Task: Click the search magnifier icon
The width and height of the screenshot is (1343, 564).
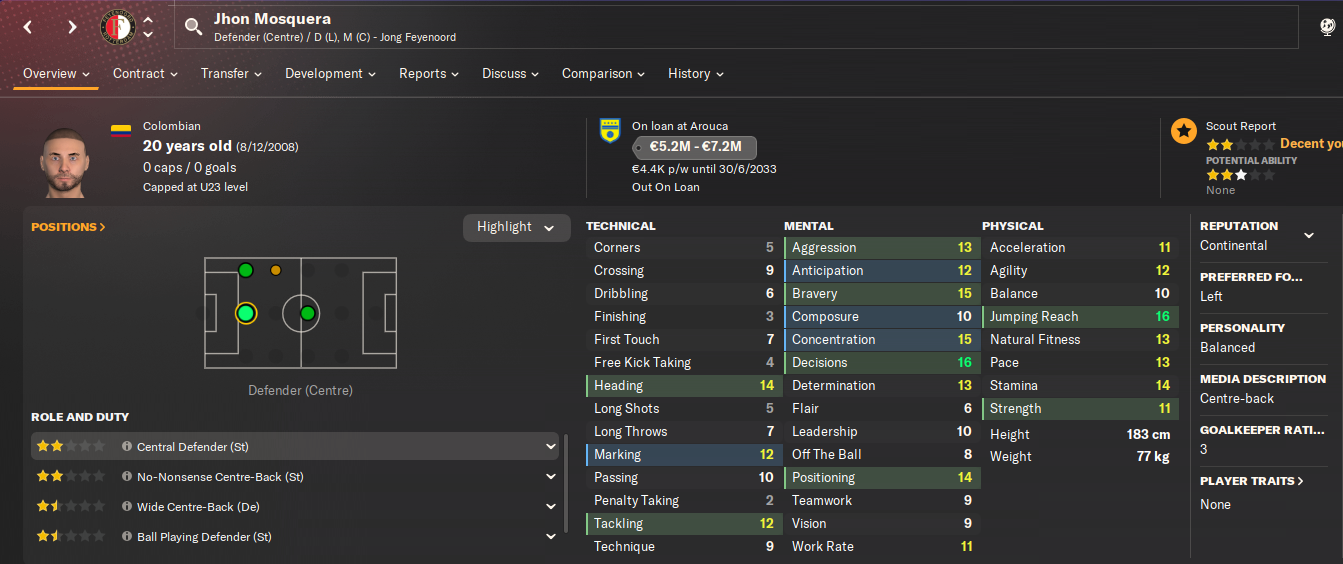Action: tap(194, 27)
